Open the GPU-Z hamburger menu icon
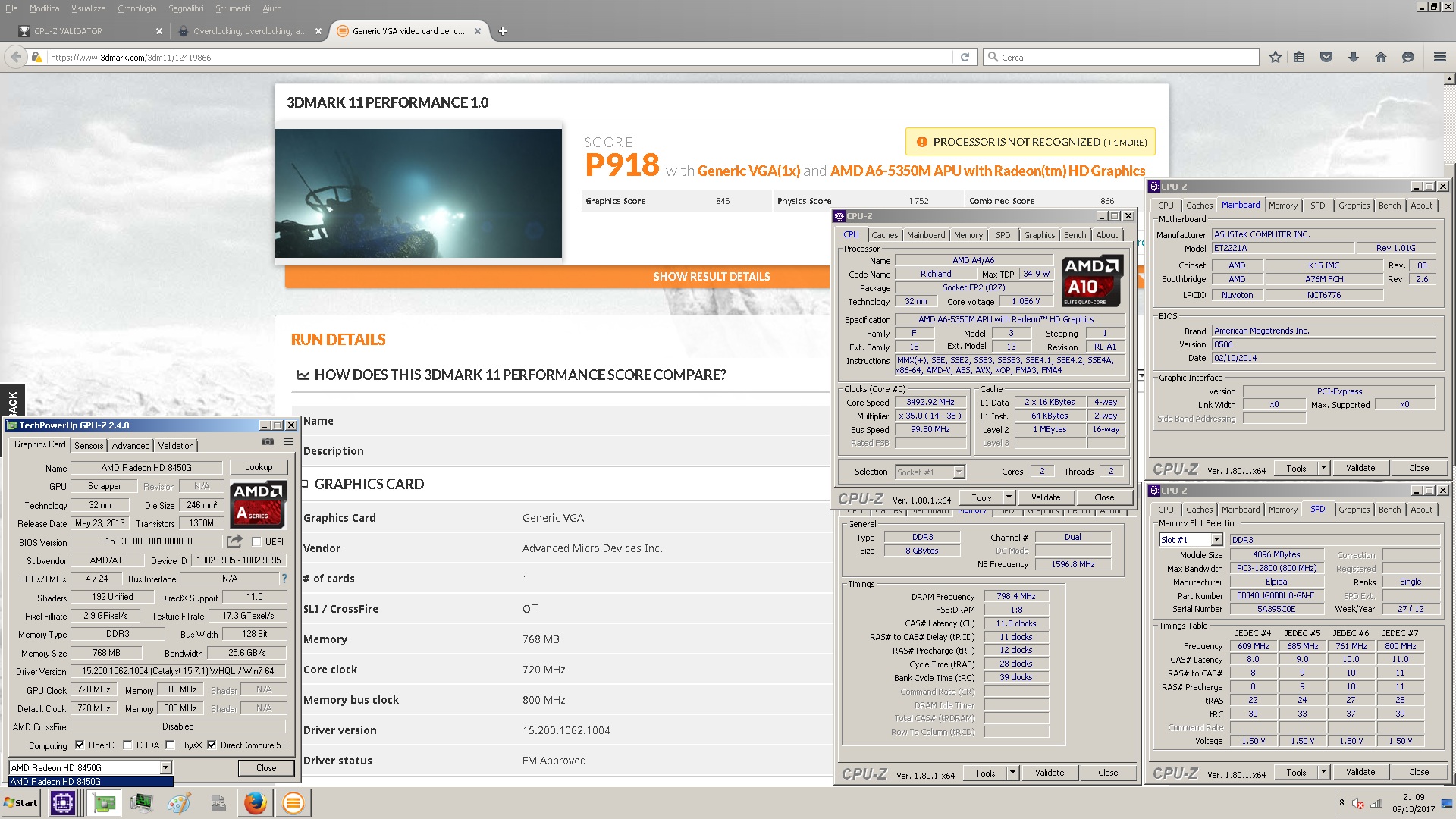 click(289, 441)
